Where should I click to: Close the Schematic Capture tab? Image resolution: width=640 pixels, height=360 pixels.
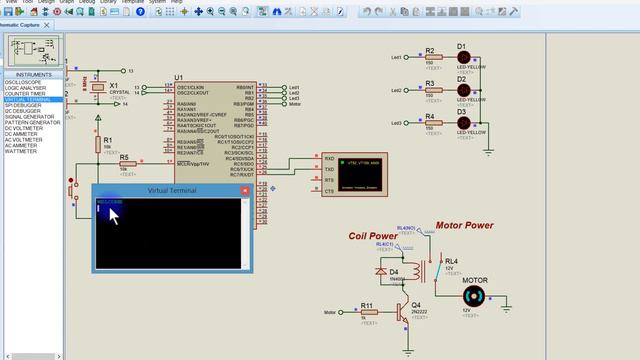coord(47,25)
